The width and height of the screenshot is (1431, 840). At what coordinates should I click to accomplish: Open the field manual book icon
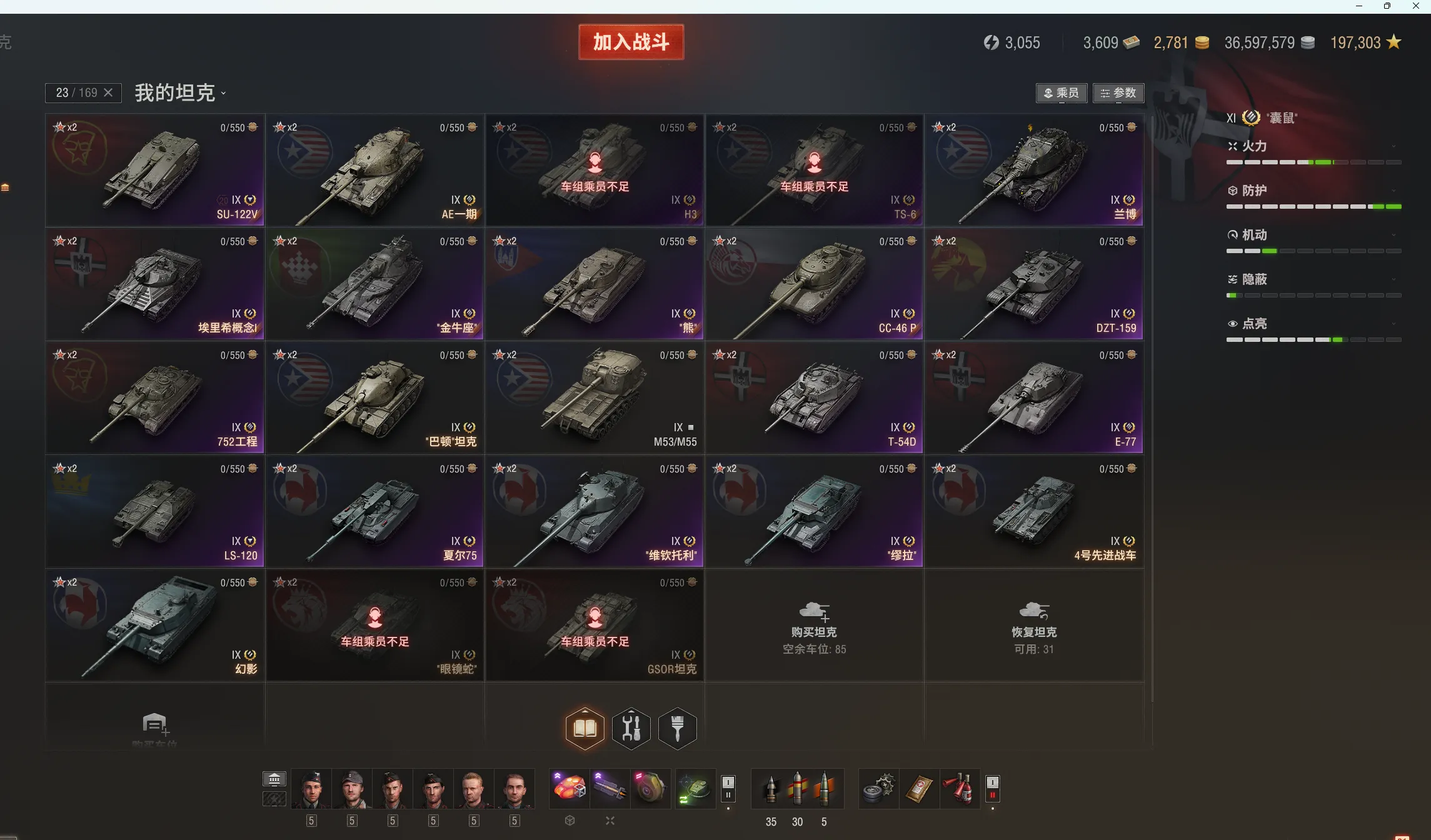585,728
